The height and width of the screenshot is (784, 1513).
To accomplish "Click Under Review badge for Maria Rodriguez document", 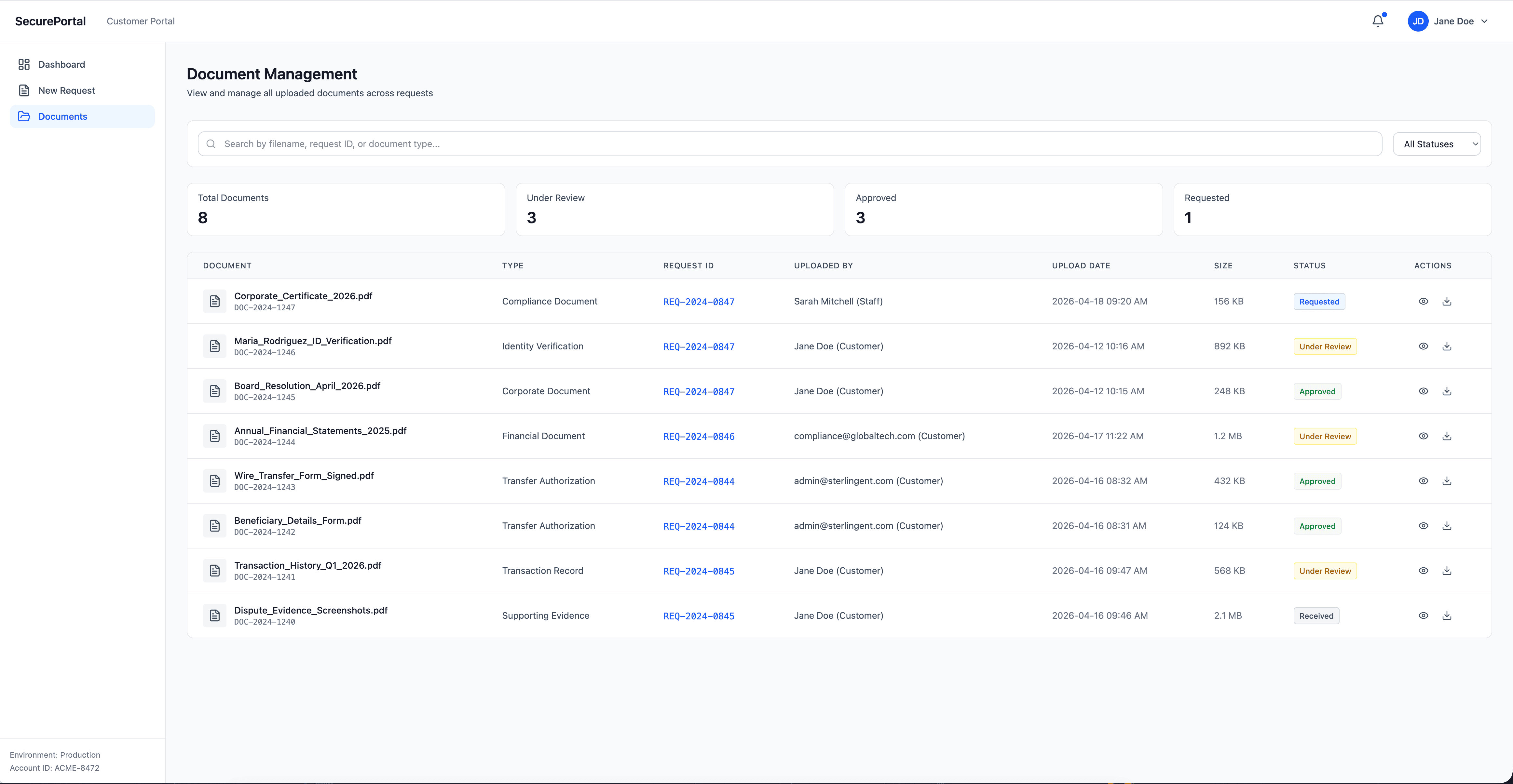I will tap(1325, 346).
